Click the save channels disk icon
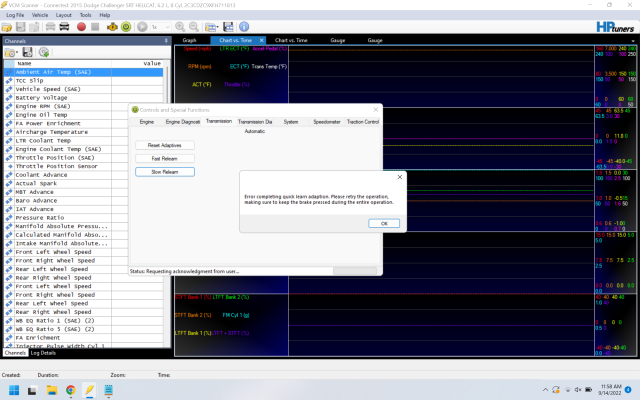 pos(27,52)
